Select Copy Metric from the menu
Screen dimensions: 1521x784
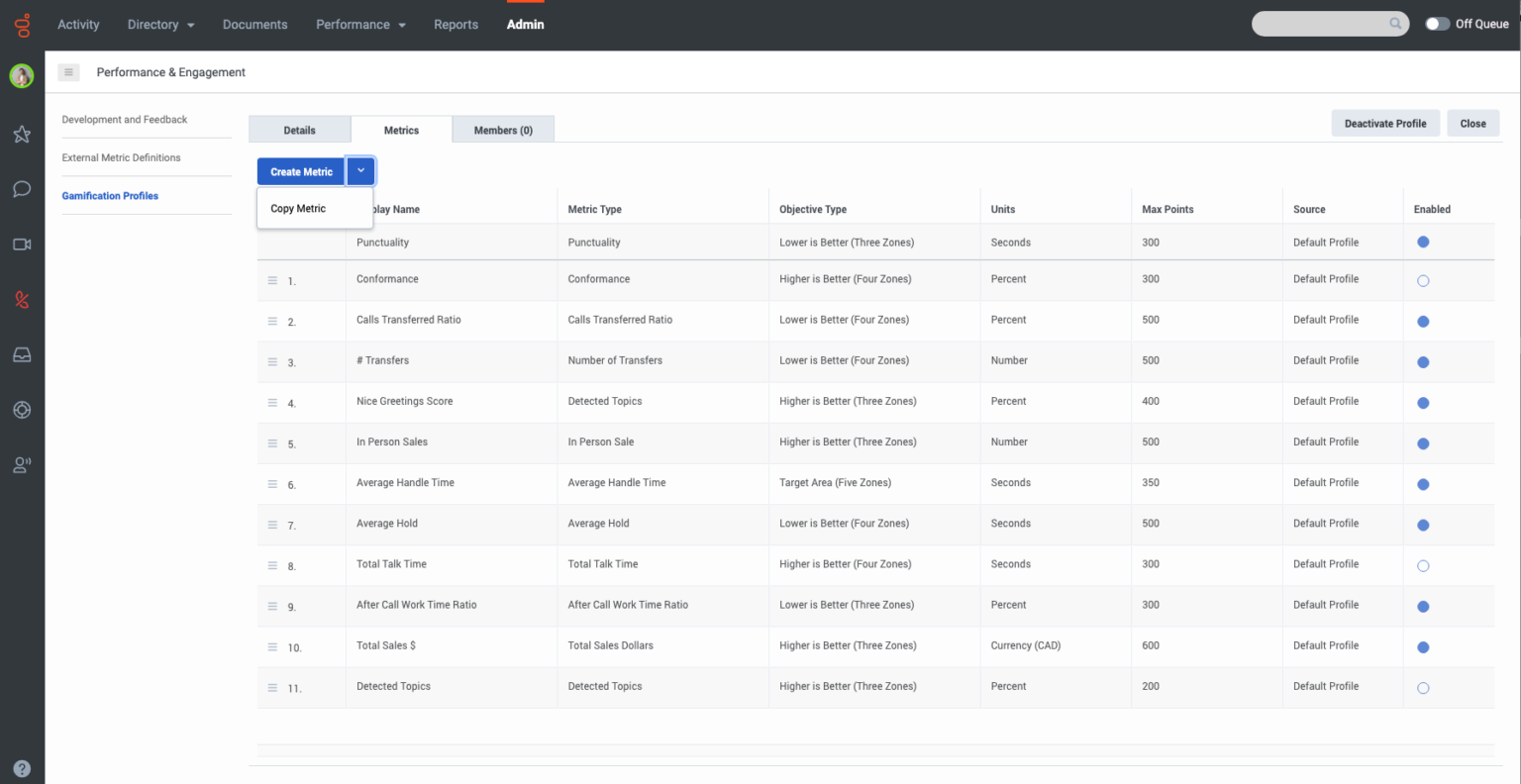point(298,208)
